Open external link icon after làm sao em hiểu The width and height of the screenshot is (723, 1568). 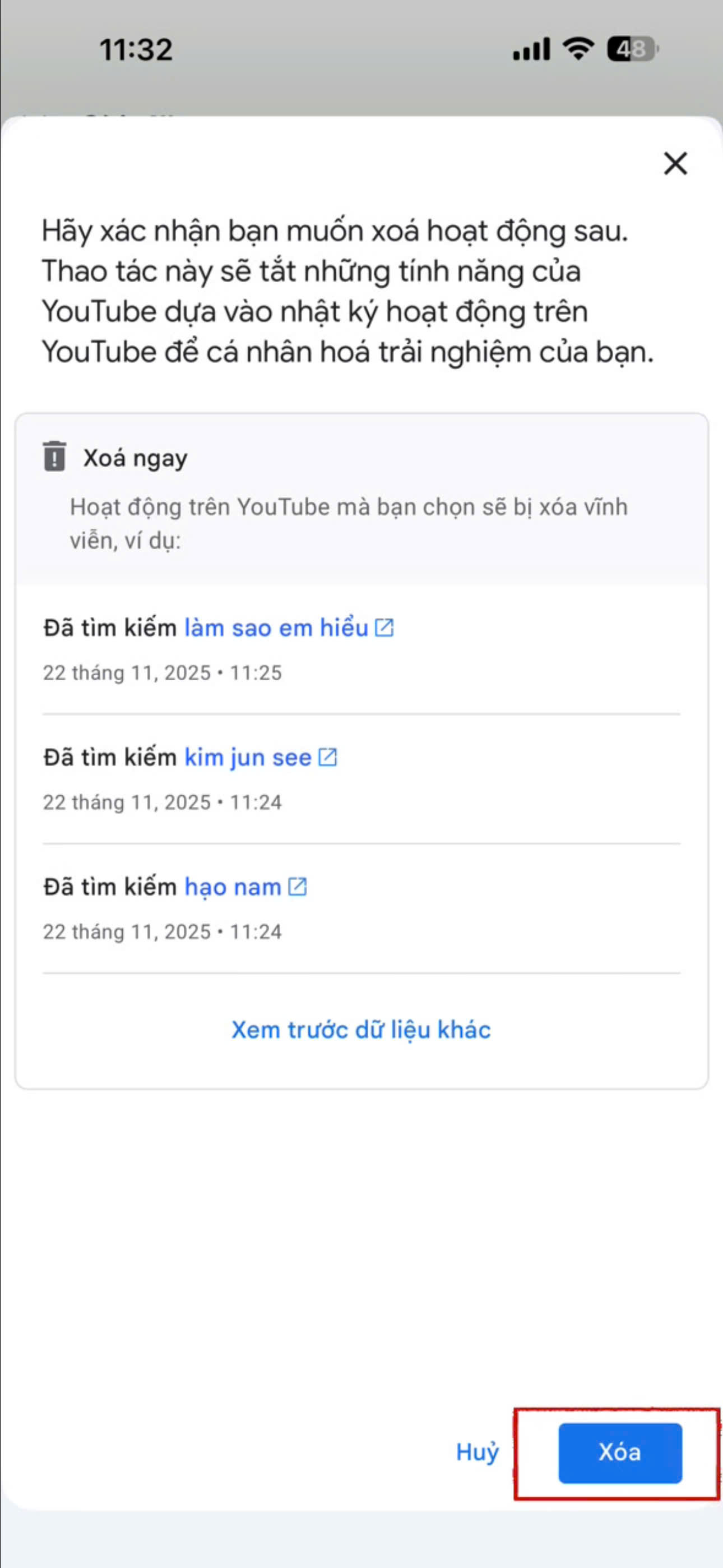384,628
